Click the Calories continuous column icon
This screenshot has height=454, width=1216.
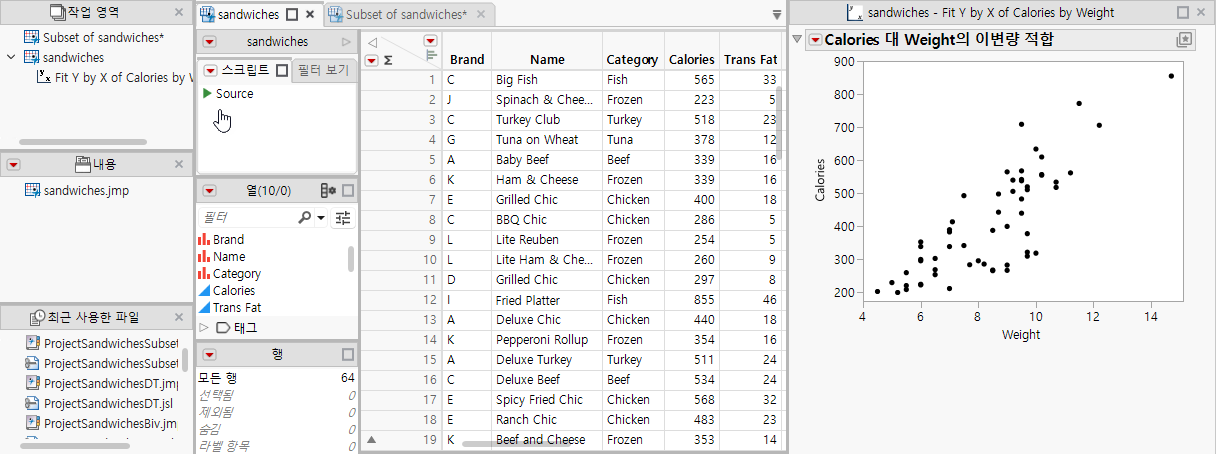(x=204, y=291)
